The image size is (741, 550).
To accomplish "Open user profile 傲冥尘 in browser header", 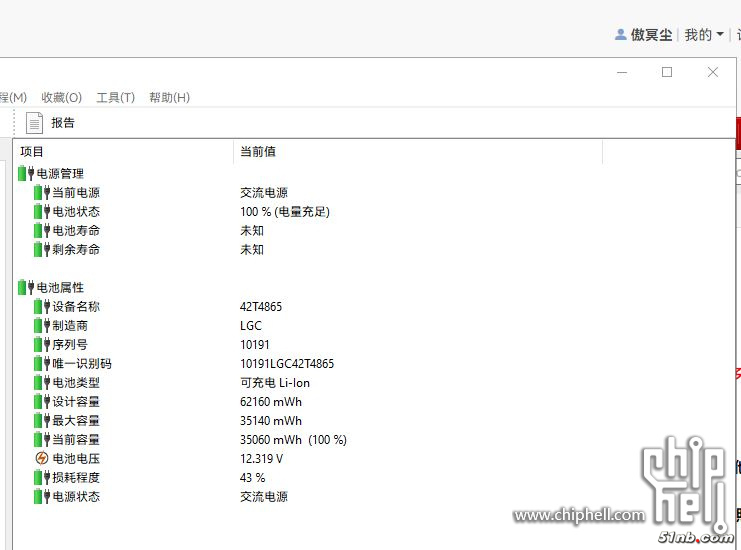I will pos(651,34).
